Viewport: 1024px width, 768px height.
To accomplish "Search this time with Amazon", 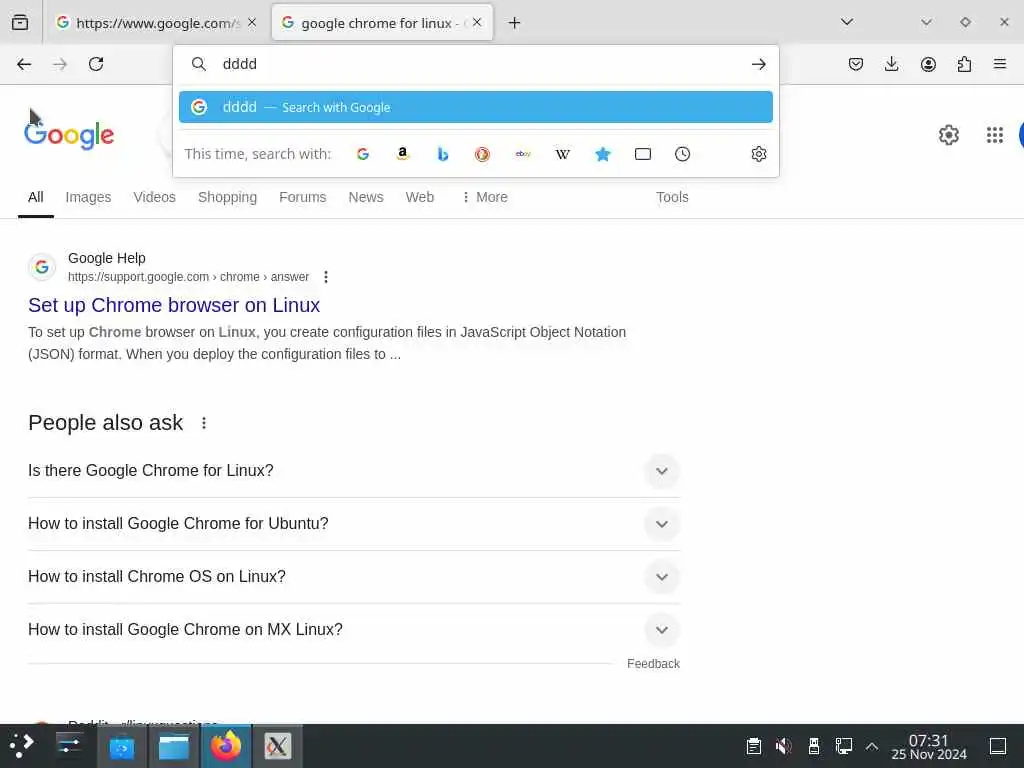I will coord(403,154).
